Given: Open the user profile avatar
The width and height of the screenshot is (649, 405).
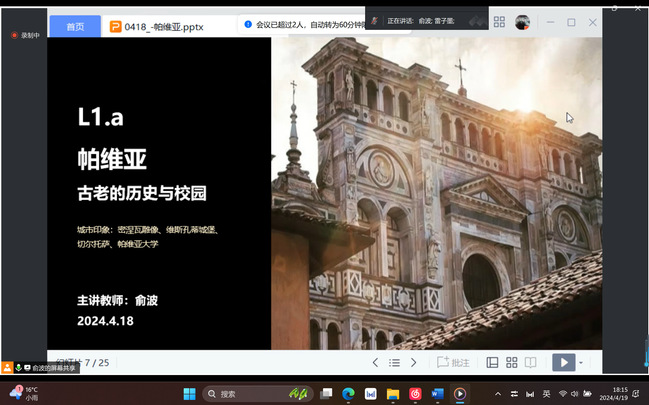Looking at the screenshot, I should coord(522,22).
